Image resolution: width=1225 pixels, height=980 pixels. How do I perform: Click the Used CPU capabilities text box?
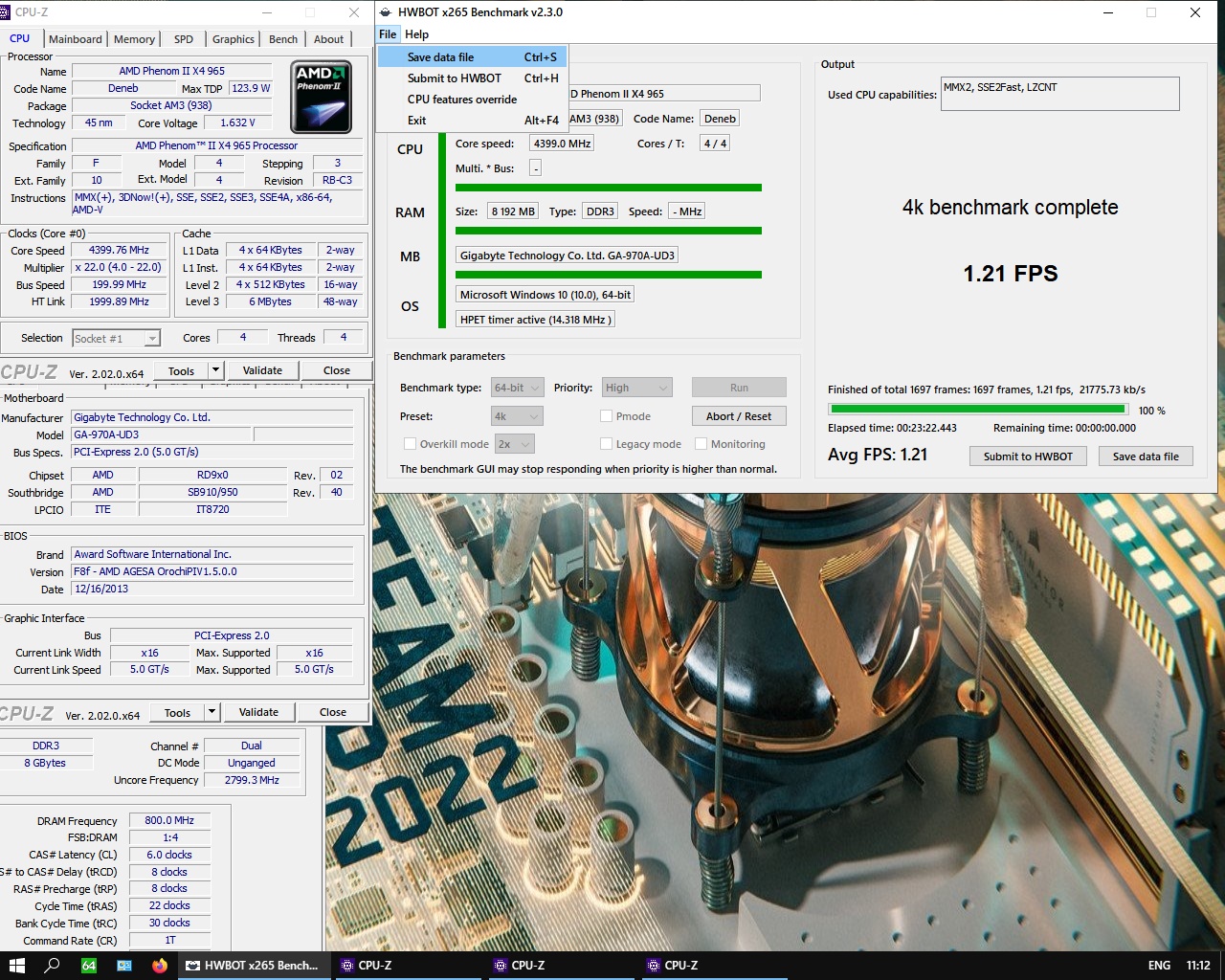click(x=1059, y=94)
